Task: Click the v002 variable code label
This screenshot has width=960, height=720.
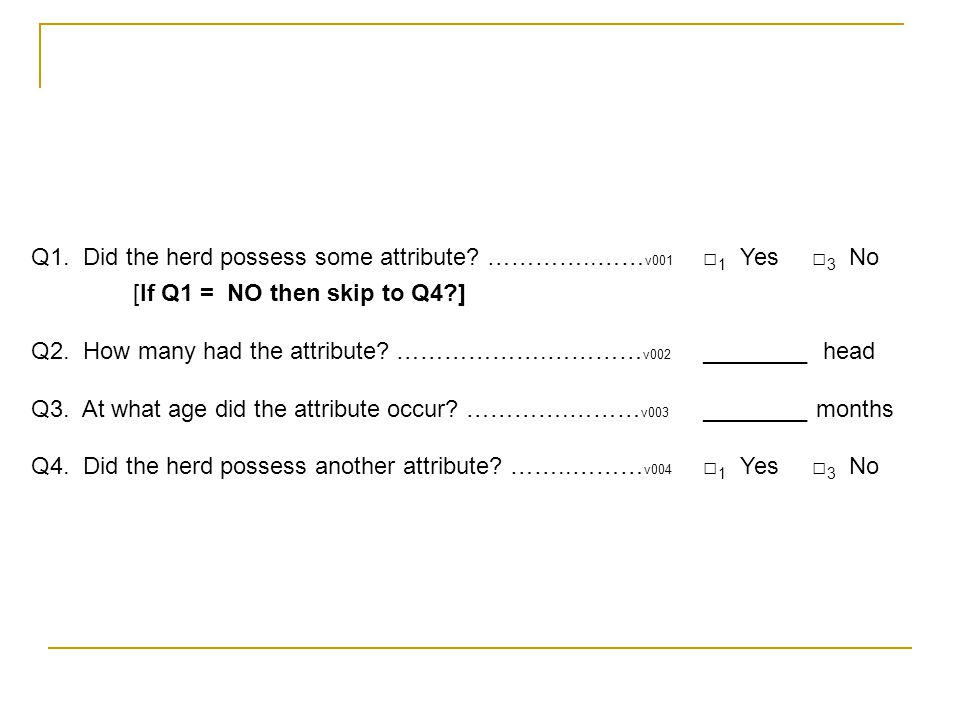Action: 657,355
